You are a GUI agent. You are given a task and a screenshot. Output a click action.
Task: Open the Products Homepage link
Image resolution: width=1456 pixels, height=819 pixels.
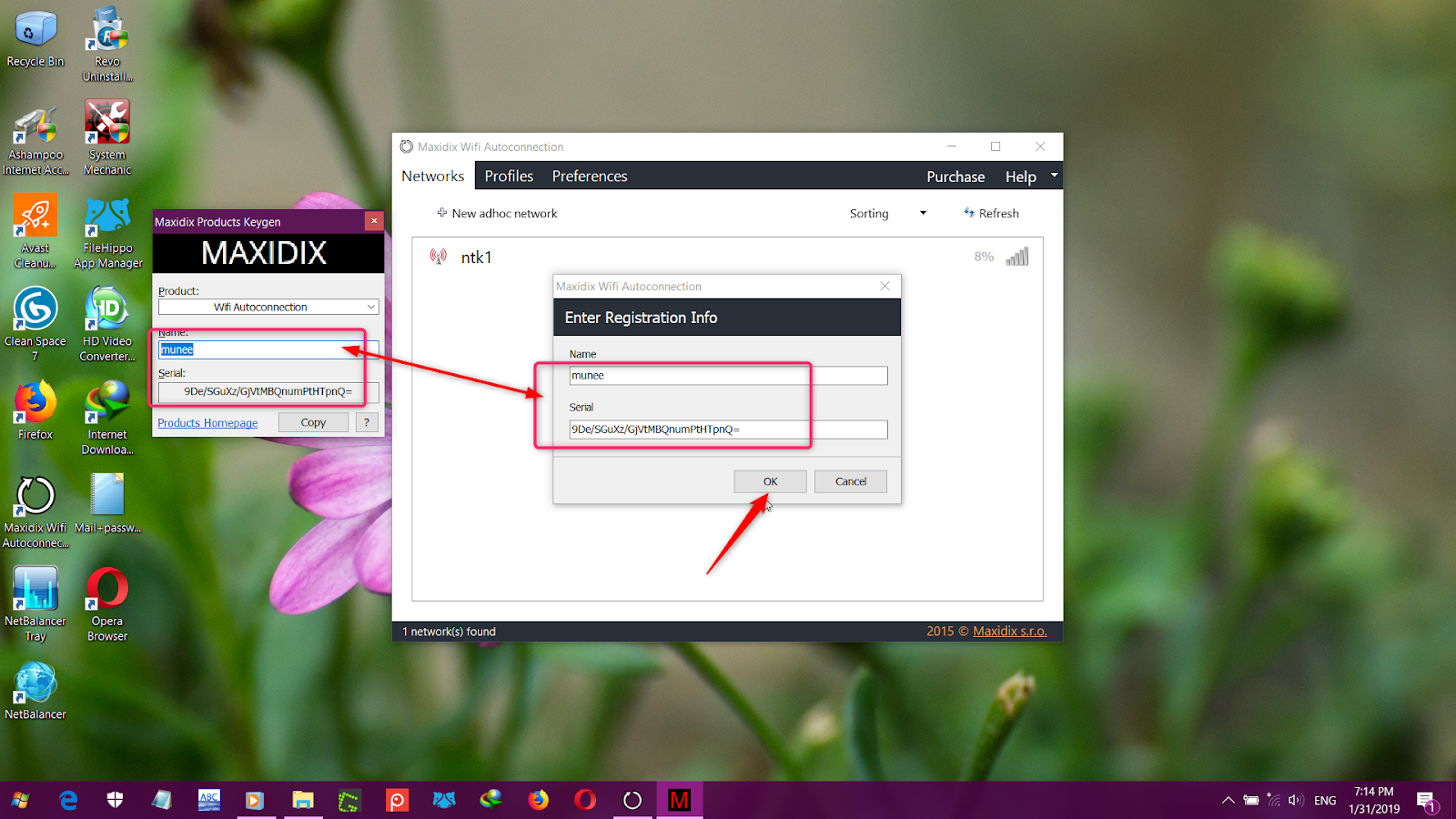207,423
